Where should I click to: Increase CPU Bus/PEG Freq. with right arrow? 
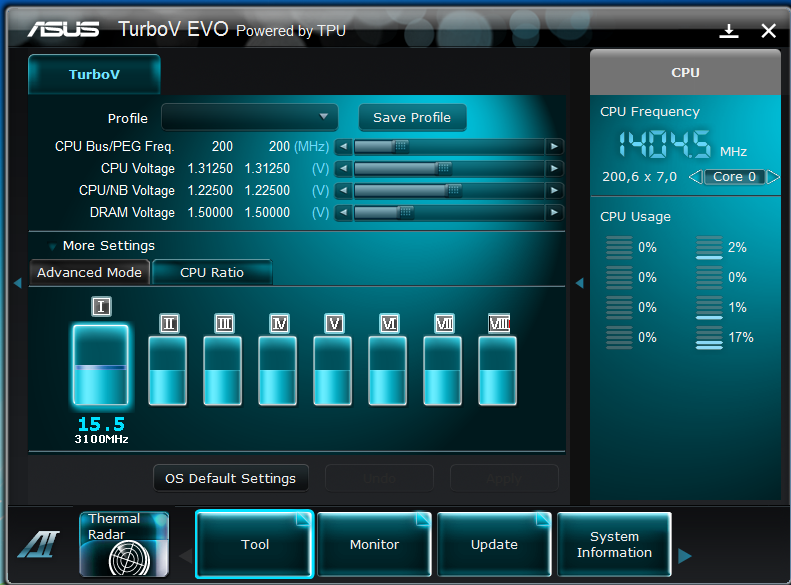[554, 146]
